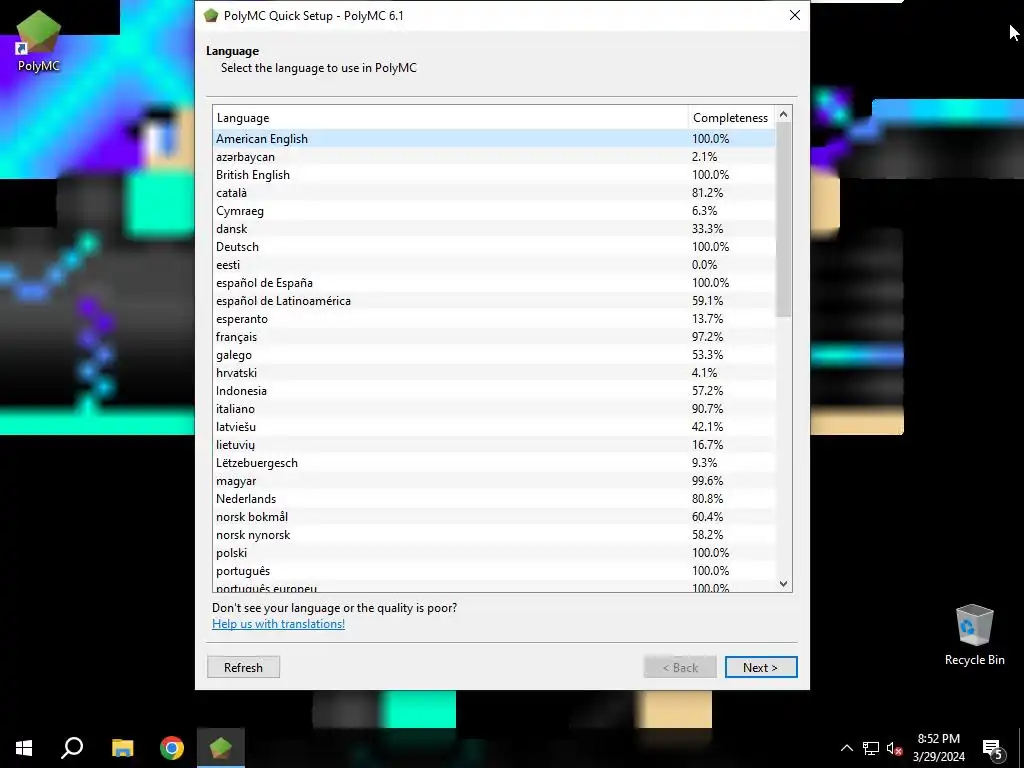The image size is (1024, 768).
Task: Select the American English row
Action: [494, 138]
